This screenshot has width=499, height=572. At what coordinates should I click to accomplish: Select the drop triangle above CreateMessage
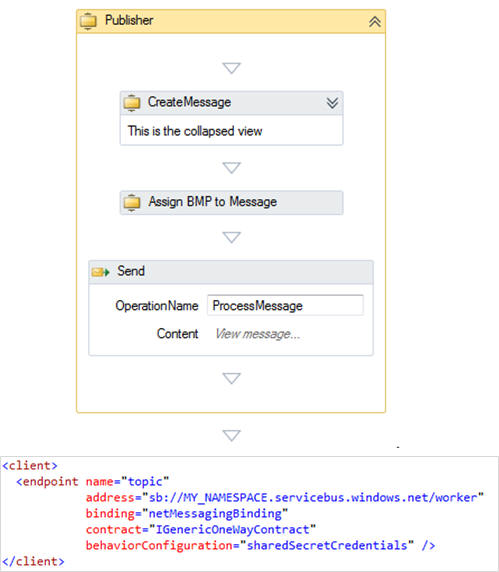232,68
